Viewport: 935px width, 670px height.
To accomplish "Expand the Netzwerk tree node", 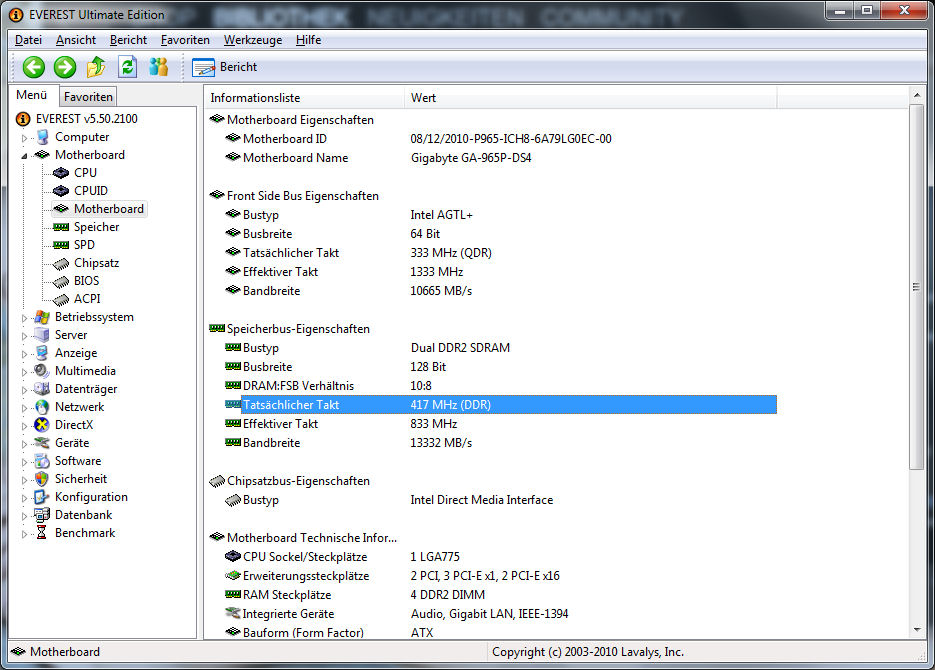I will pyautogui.click(x=24, y=408).
